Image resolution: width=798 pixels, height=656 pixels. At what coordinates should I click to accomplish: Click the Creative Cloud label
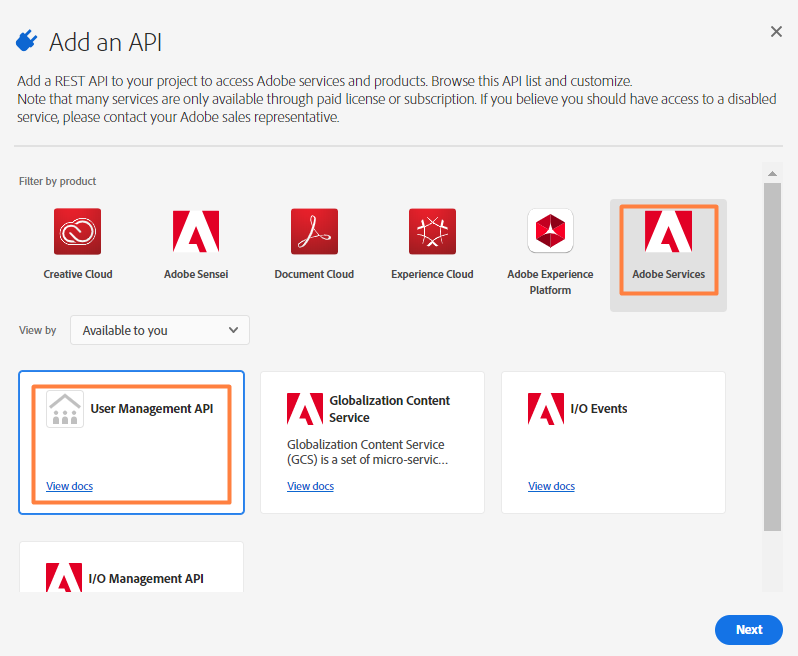point(78,274)
